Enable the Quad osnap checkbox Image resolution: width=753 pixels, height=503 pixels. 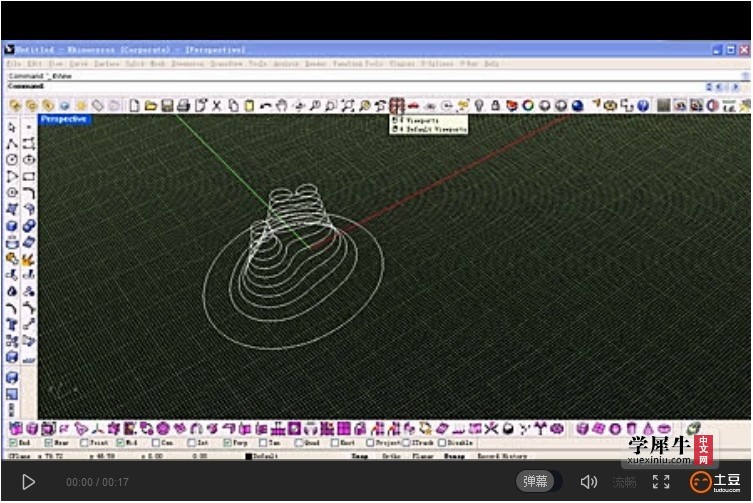[x=299, y=442]
